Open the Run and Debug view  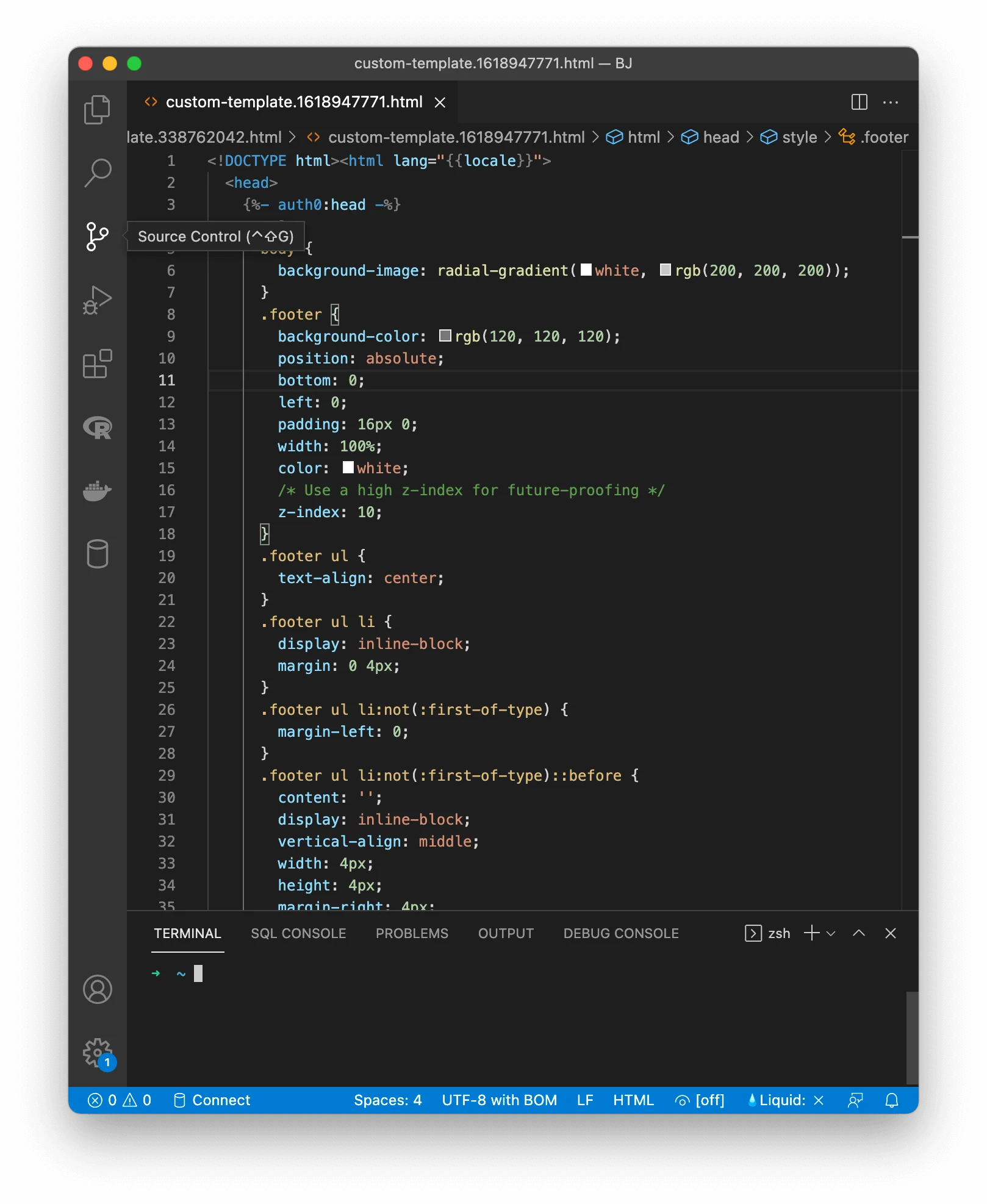click(x=97, y=300)
